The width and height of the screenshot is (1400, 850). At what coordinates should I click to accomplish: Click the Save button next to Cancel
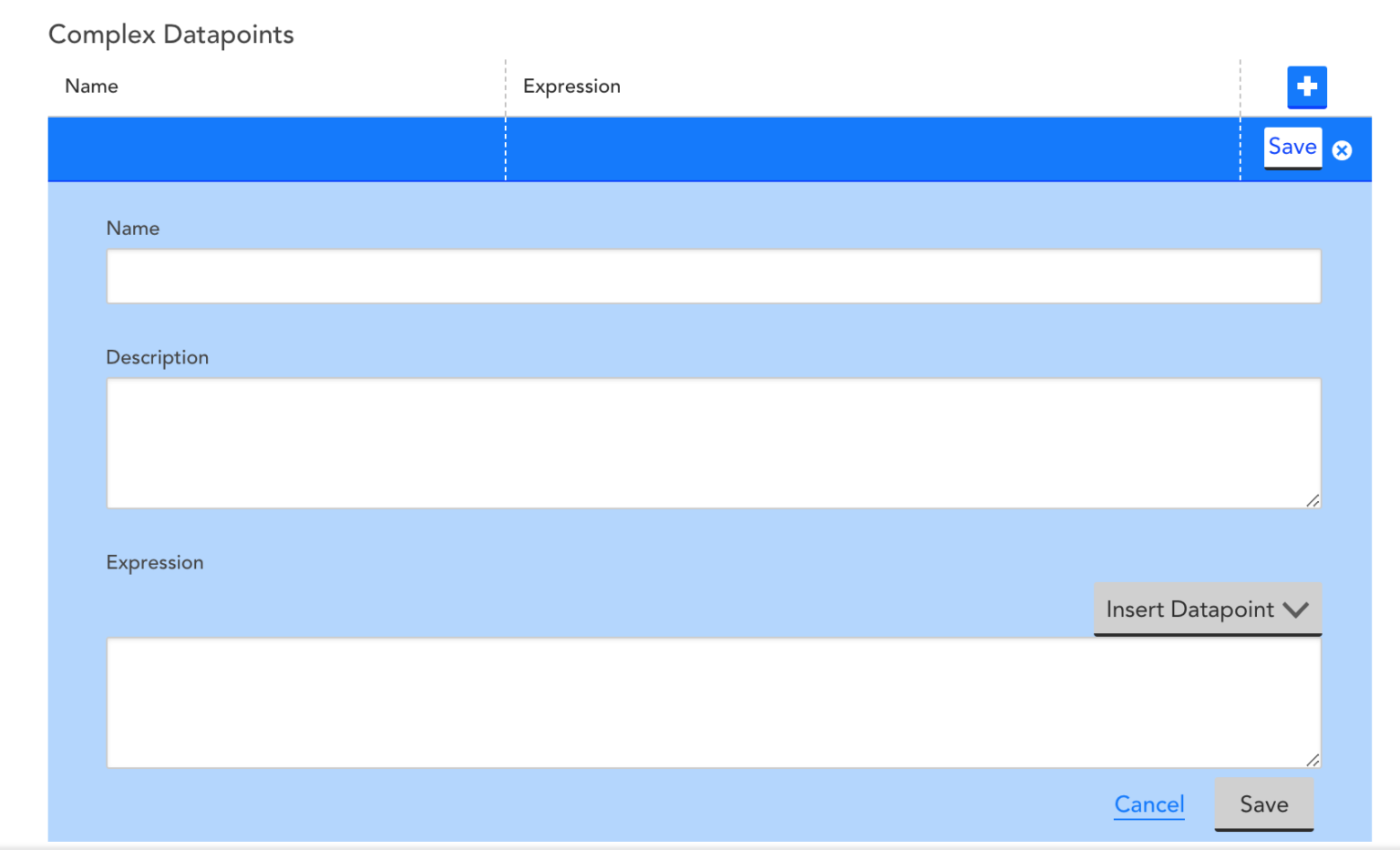[1263, 804]
